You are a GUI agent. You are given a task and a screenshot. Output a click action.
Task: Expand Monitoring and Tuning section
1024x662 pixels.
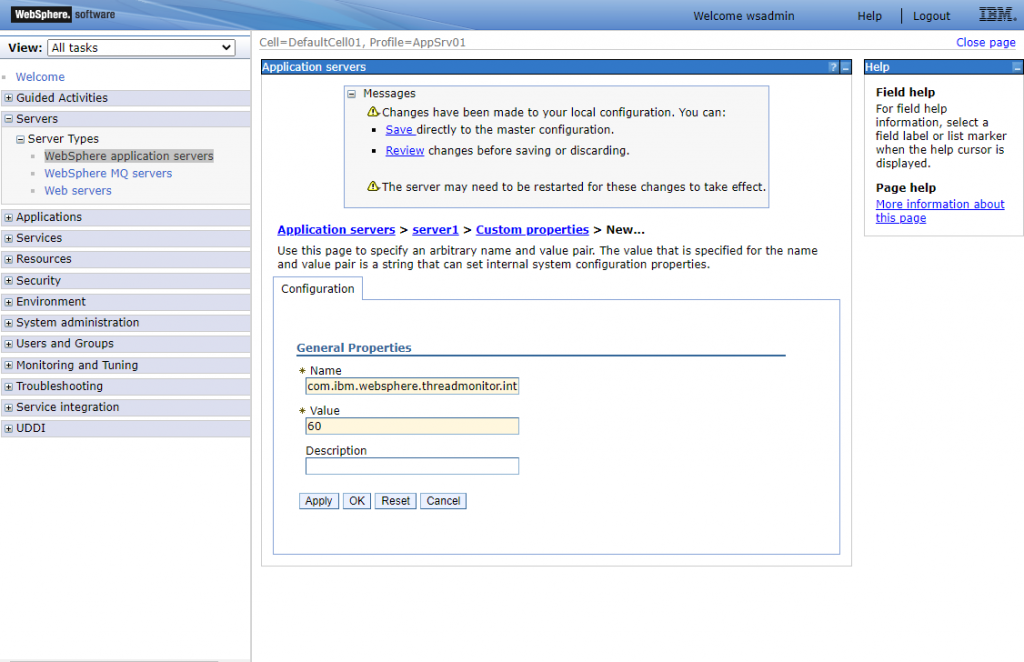(8, 365)
